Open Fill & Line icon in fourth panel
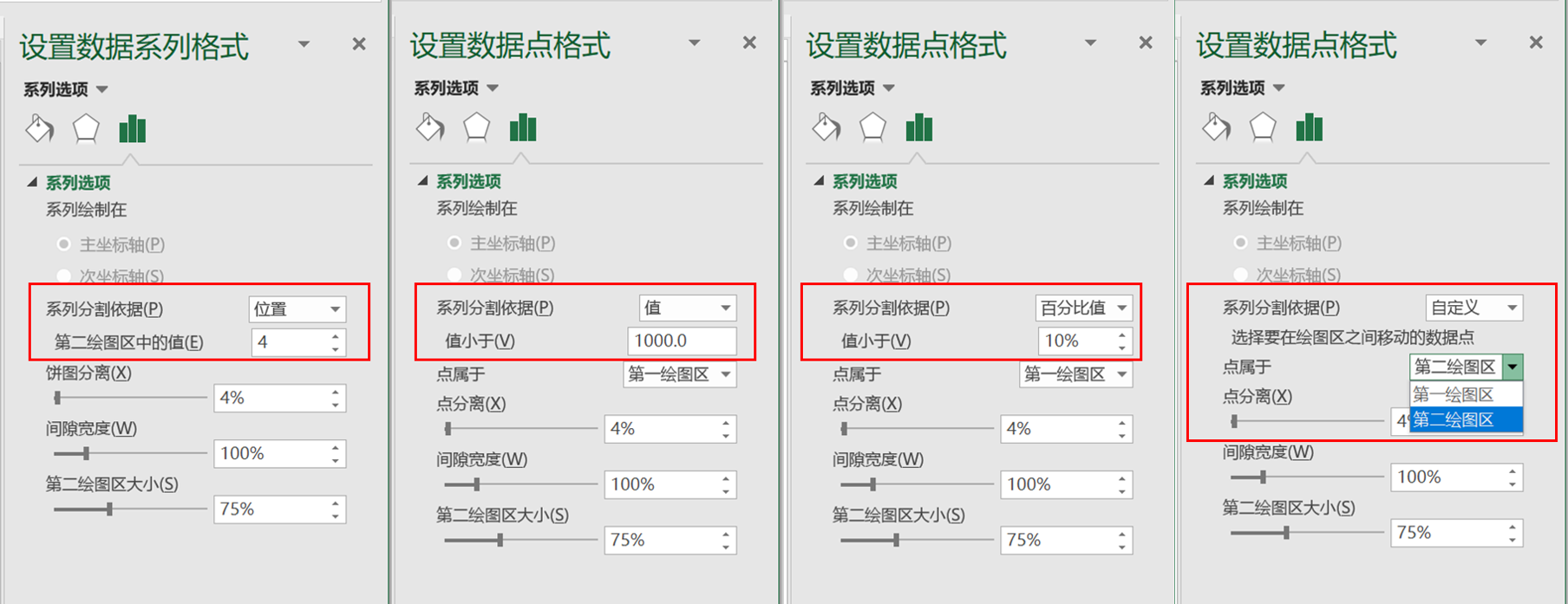The image size is (1568, 604). tap(1217, 127)
